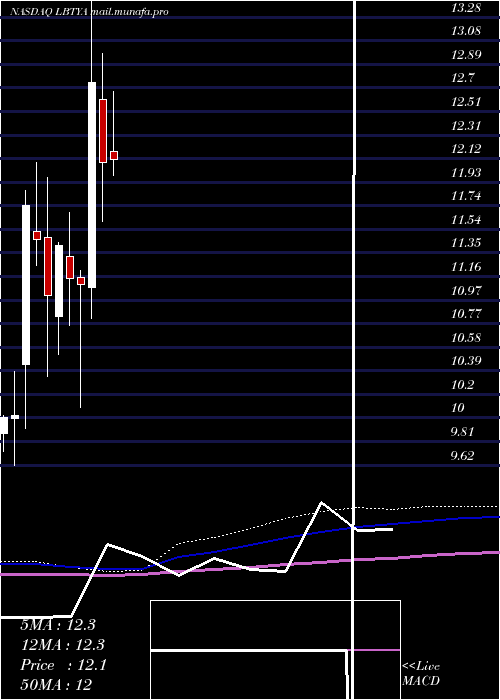Click the NASDAQ LBTYA mail.munafa.pro chart title
The width and height of the screenshot is (500, 700).
(89, 12)
